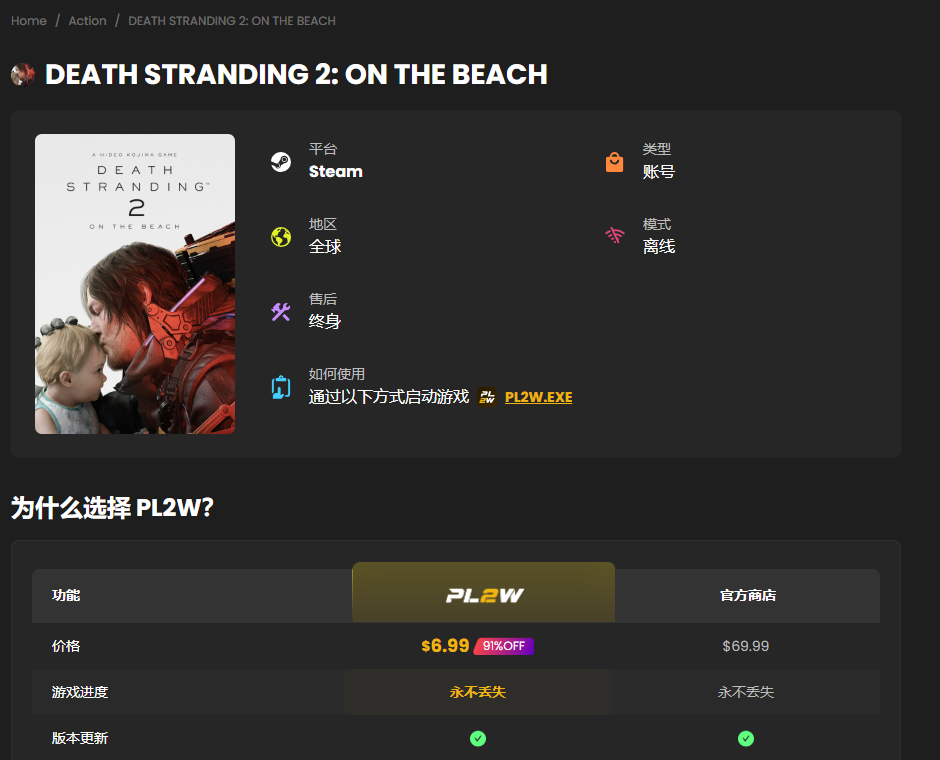Viewport: 940px width, 760px height.
Task: Click the Steam platform icon
Action: 281,162
